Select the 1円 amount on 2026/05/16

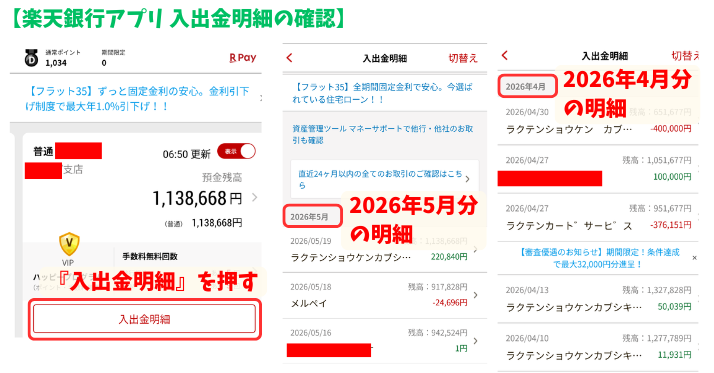pyautogui.click(x=461, y=348)
